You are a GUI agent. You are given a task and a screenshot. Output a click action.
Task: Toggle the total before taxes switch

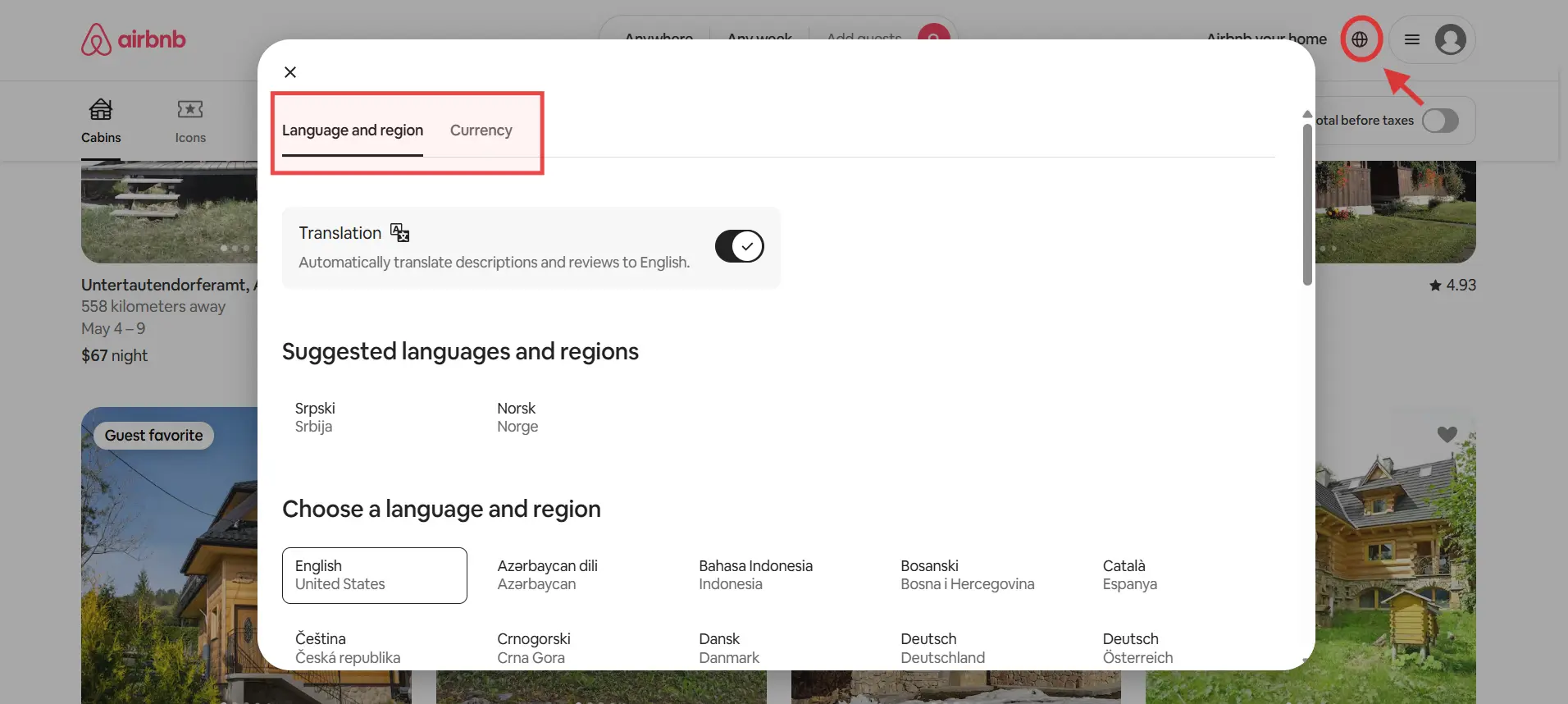(x=1440, y=121)
